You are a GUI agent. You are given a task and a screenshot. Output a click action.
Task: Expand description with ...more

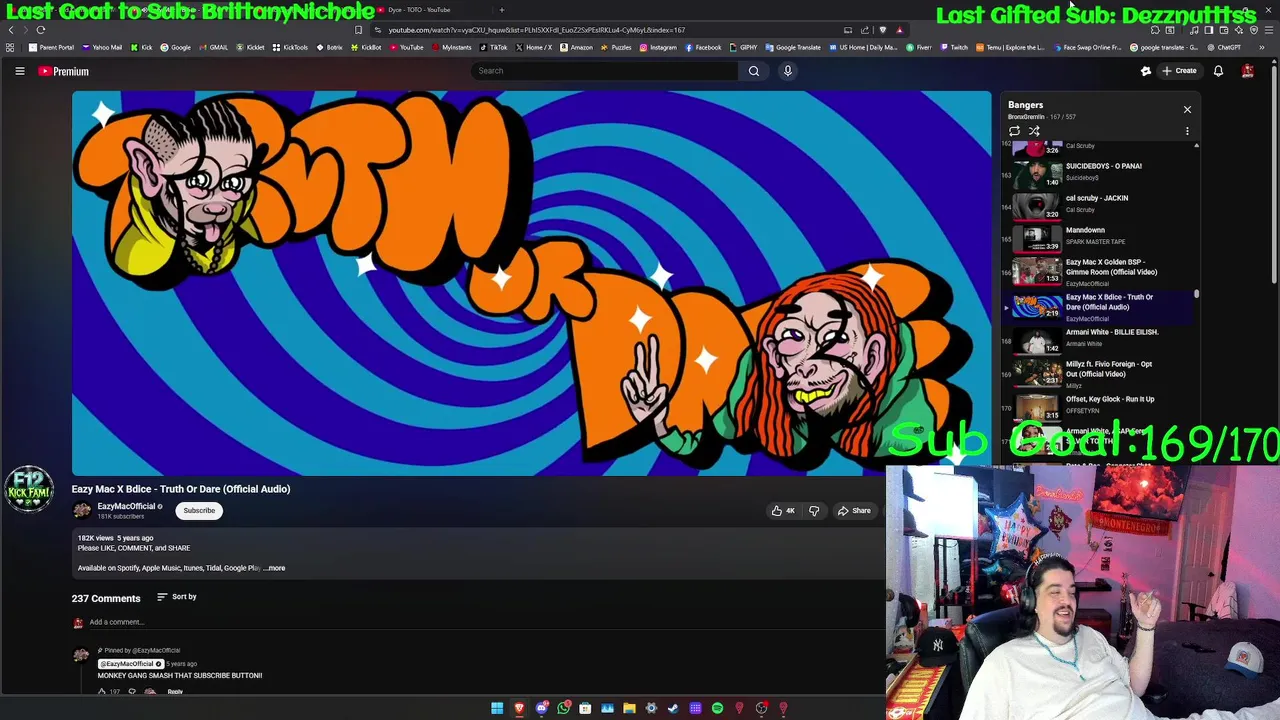[275, 568]
